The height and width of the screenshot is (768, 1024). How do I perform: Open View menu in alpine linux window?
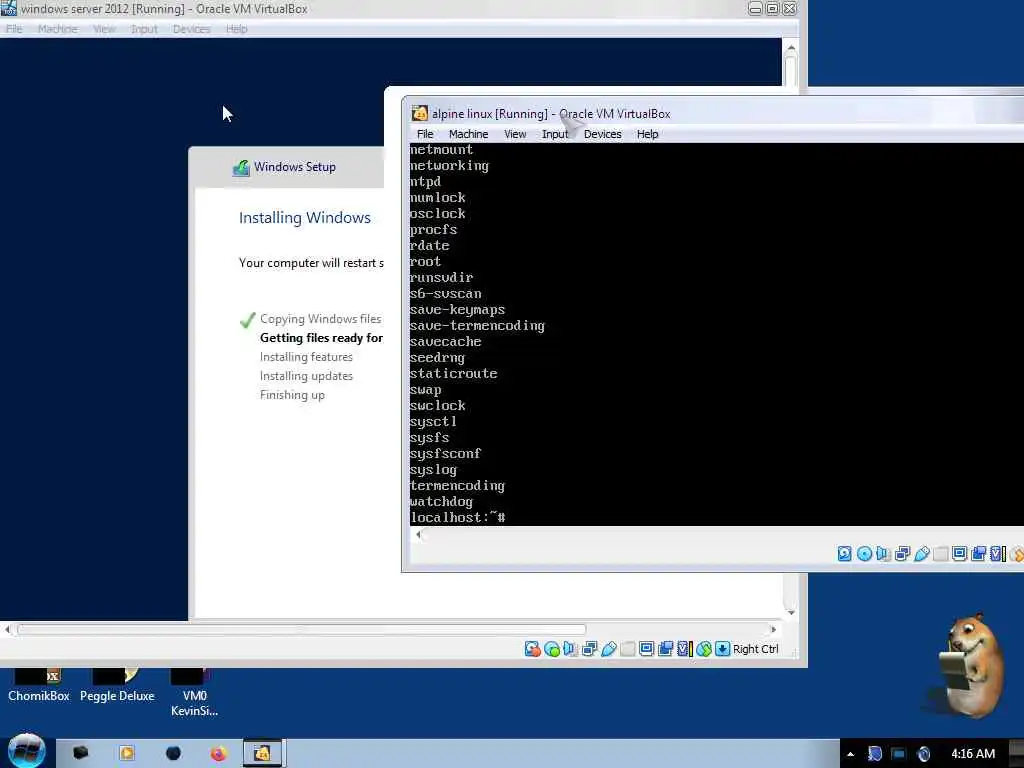(x=515, y=134)
